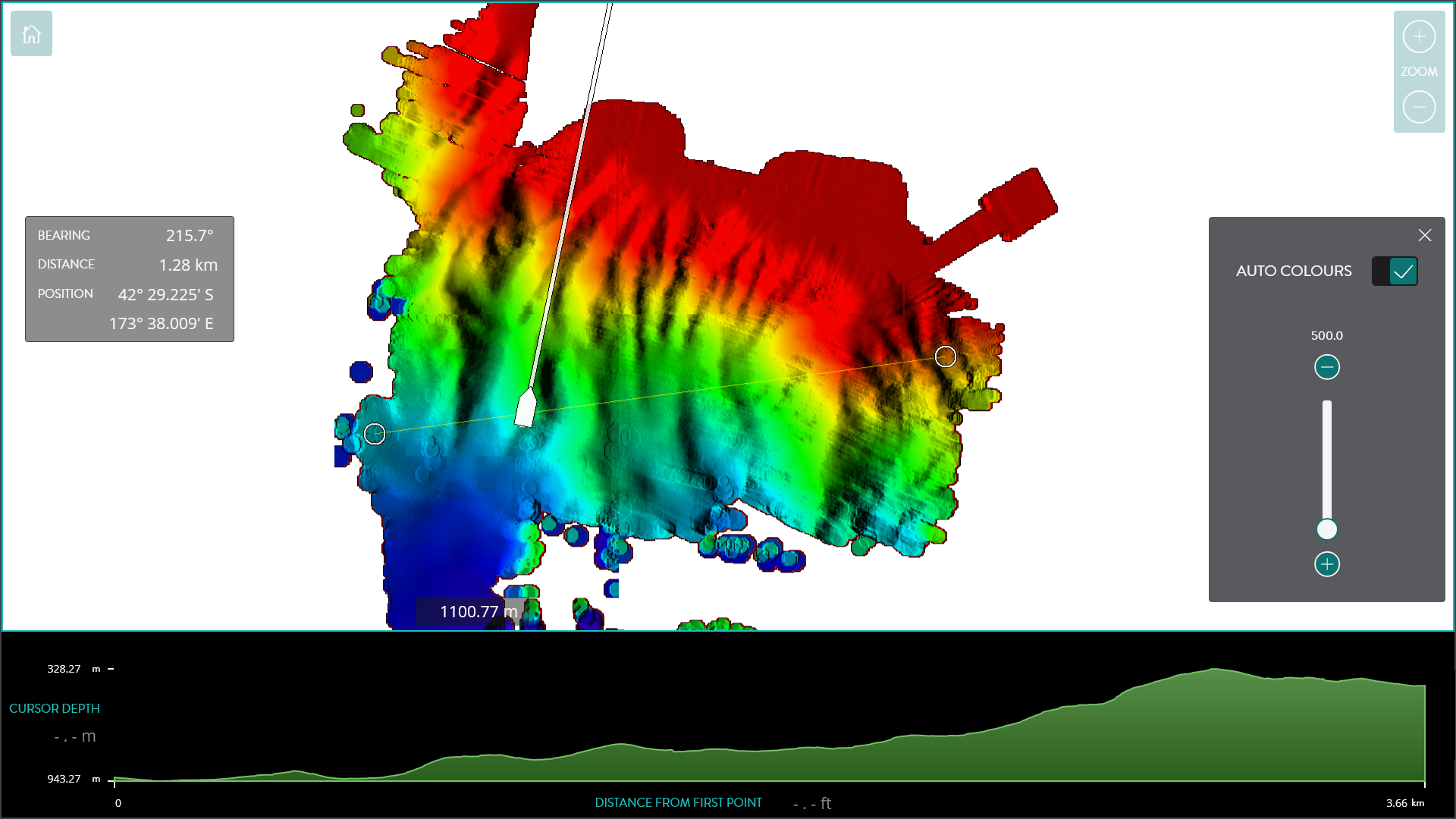
Task: Click the Bearing value 215.7°
Action: [x=190, y=236]
